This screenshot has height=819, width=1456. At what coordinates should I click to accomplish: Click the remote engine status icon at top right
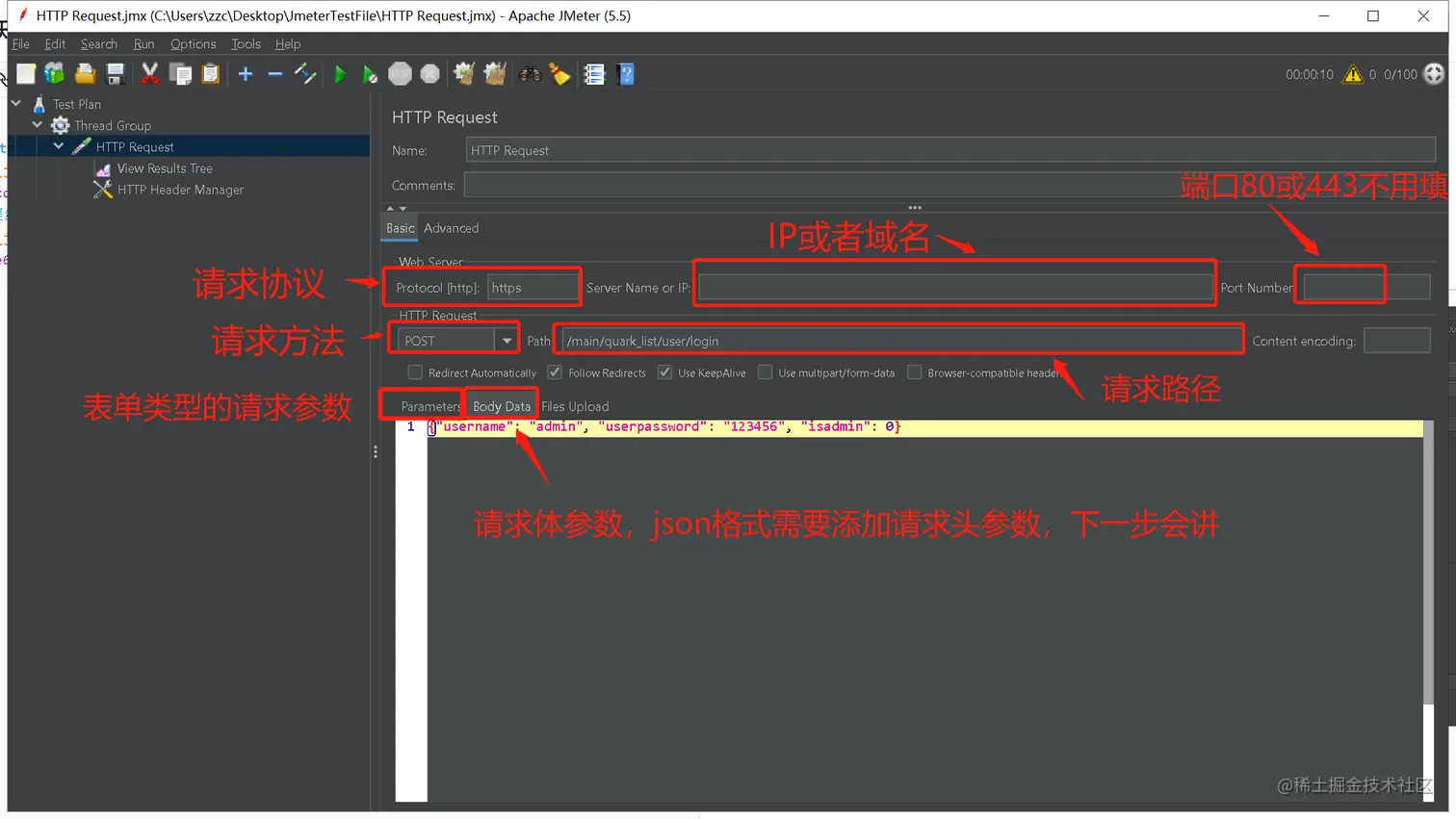1434,74
